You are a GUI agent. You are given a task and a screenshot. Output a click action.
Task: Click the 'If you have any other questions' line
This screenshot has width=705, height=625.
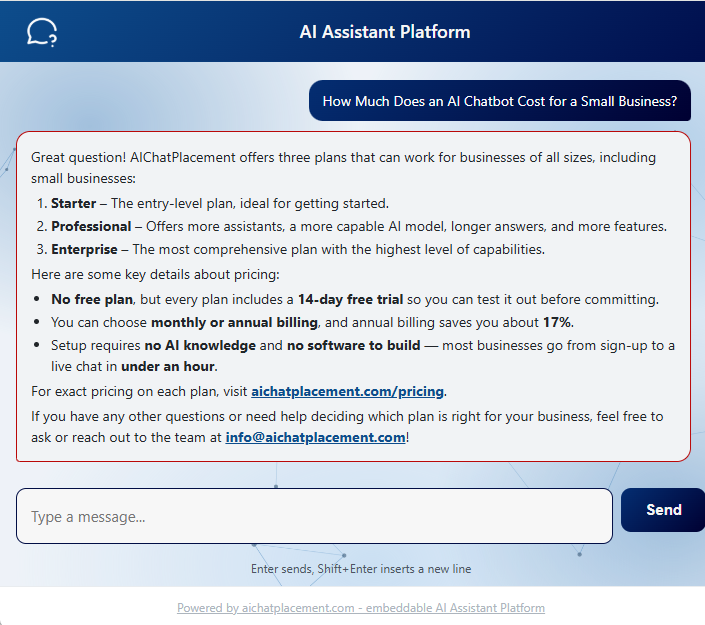pos(347,427)
